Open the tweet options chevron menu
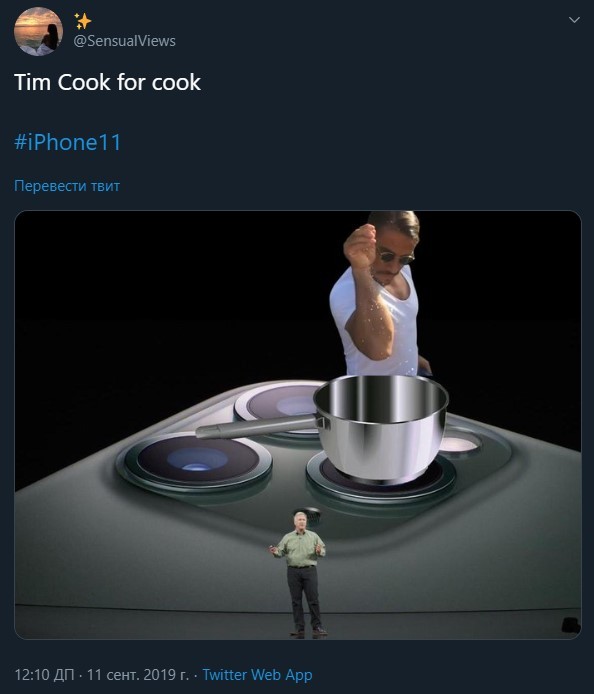The width and height of the screenshot is (594, 694). click(x=574, y=20)
